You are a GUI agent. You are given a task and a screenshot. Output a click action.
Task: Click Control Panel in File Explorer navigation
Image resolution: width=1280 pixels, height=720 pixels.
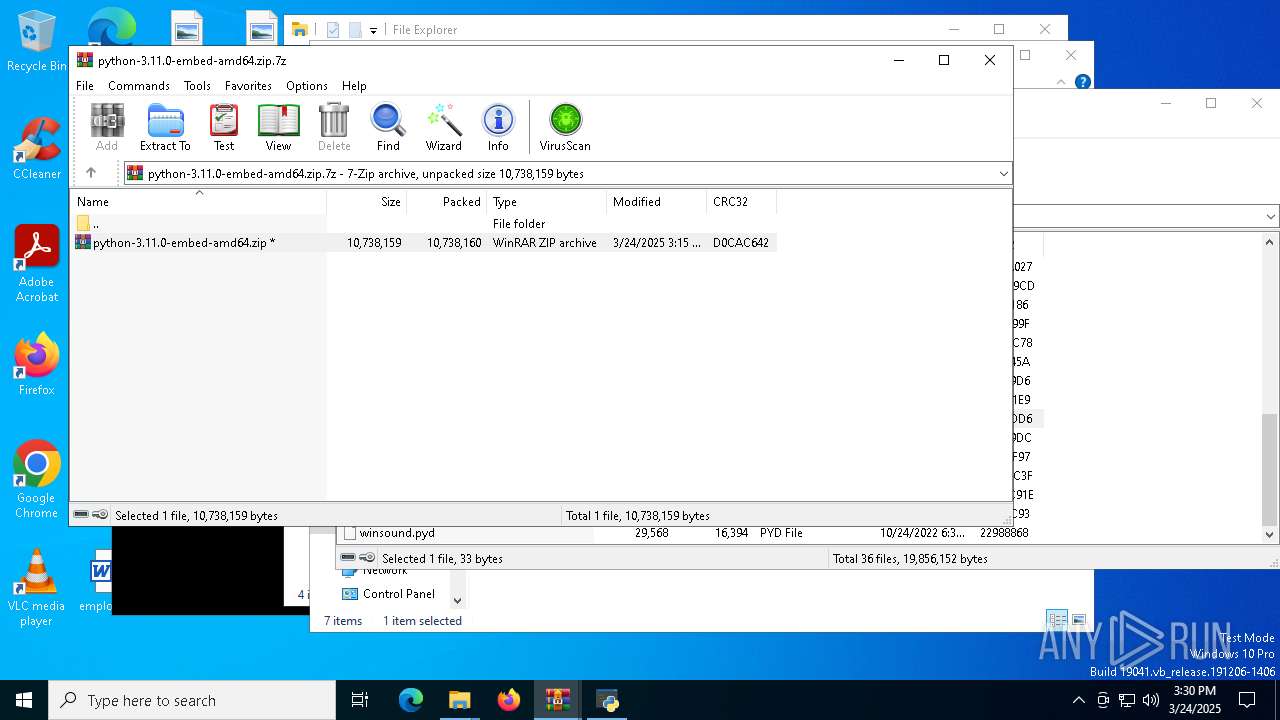click(398, 594)
